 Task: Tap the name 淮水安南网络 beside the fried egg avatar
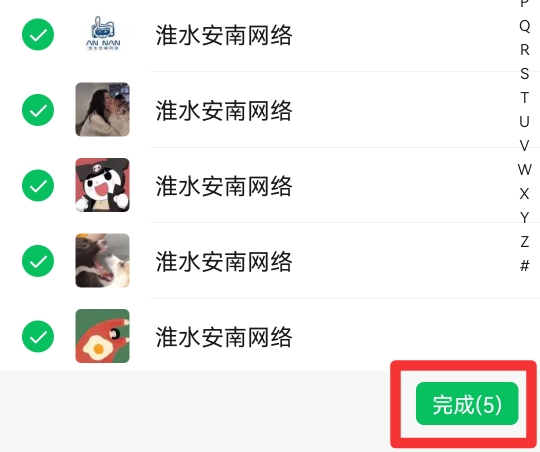click(x=224, y=337)
